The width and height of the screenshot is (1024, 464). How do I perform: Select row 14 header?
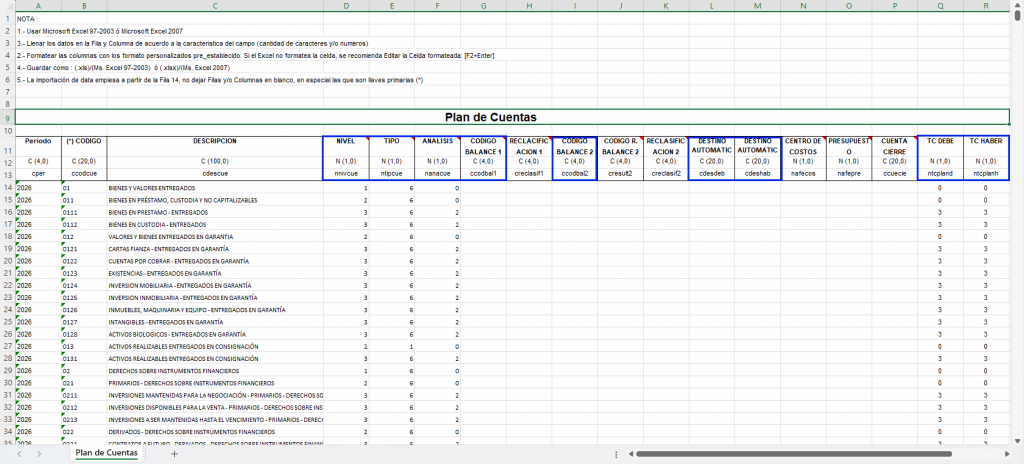coord(7,188)
